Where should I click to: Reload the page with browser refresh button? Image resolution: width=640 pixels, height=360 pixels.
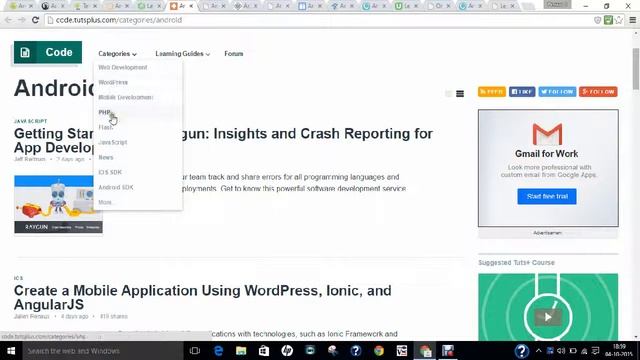point(36,20)
